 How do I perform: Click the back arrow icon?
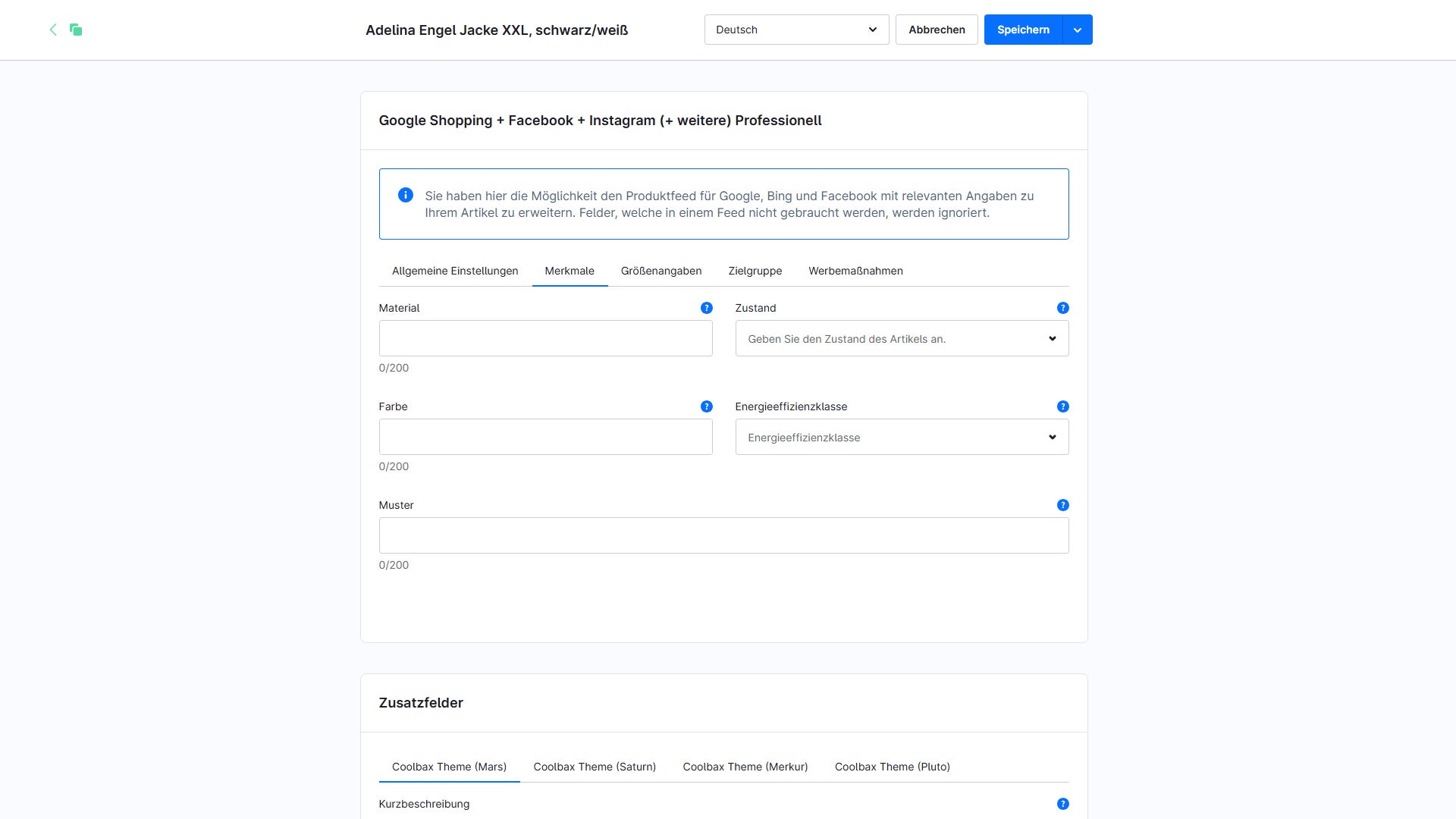tap(53, 30)
